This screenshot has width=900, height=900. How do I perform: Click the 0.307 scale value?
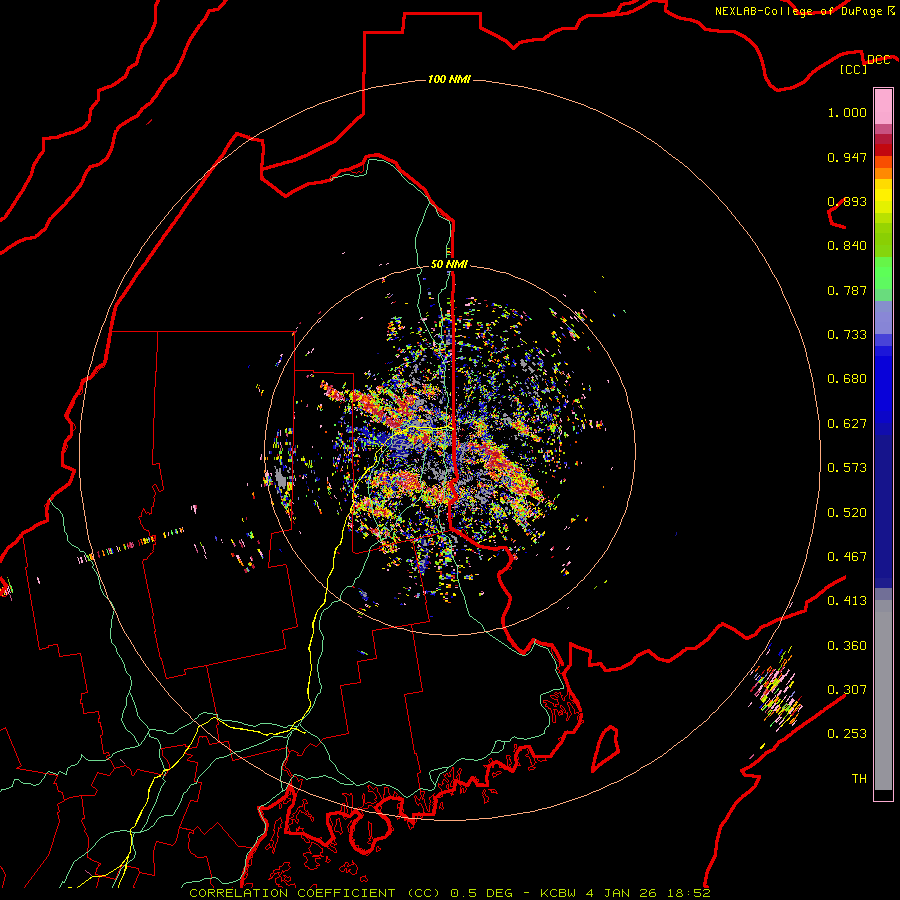(847, 690)
